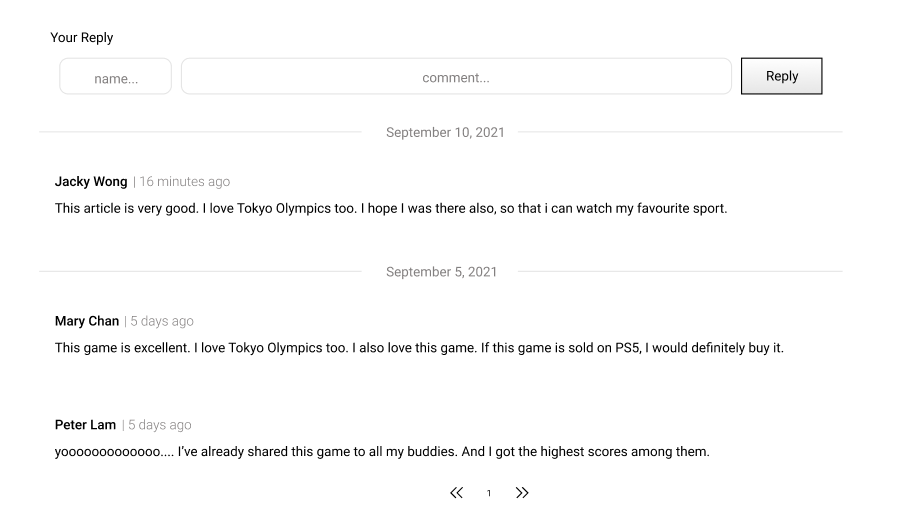The width and height of the screenshot is (902, 513).
Task: Click the September 10, 2021 date separator
Action: coord(445,132)
